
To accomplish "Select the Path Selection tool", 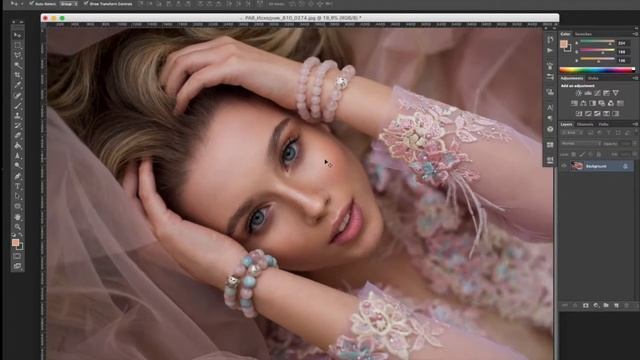I will [17, 196].
